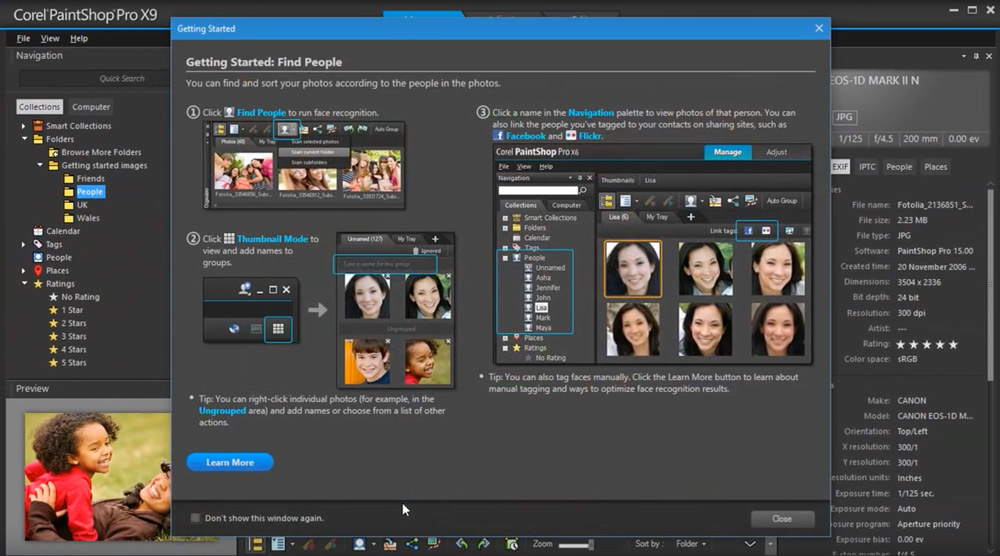Collapse the Folders node arrow
This screenshot has width=1000, height=556.
pyautogui.click(x=24, y=138)
